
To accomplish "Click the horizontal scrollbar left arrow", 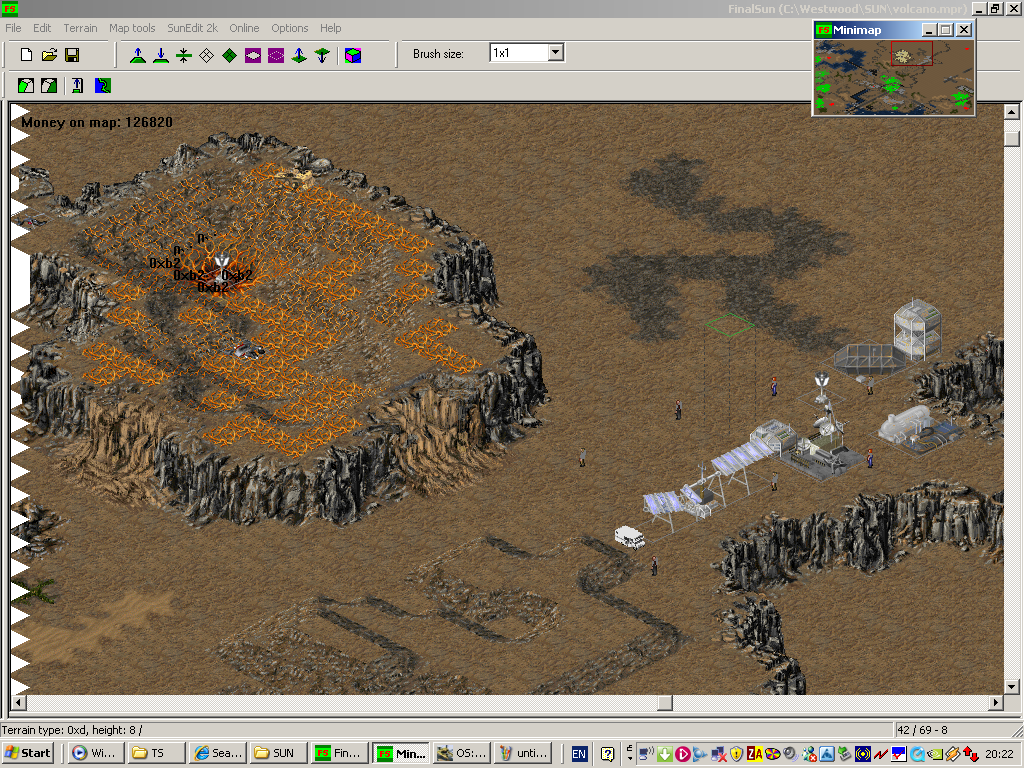I will 18,703.
